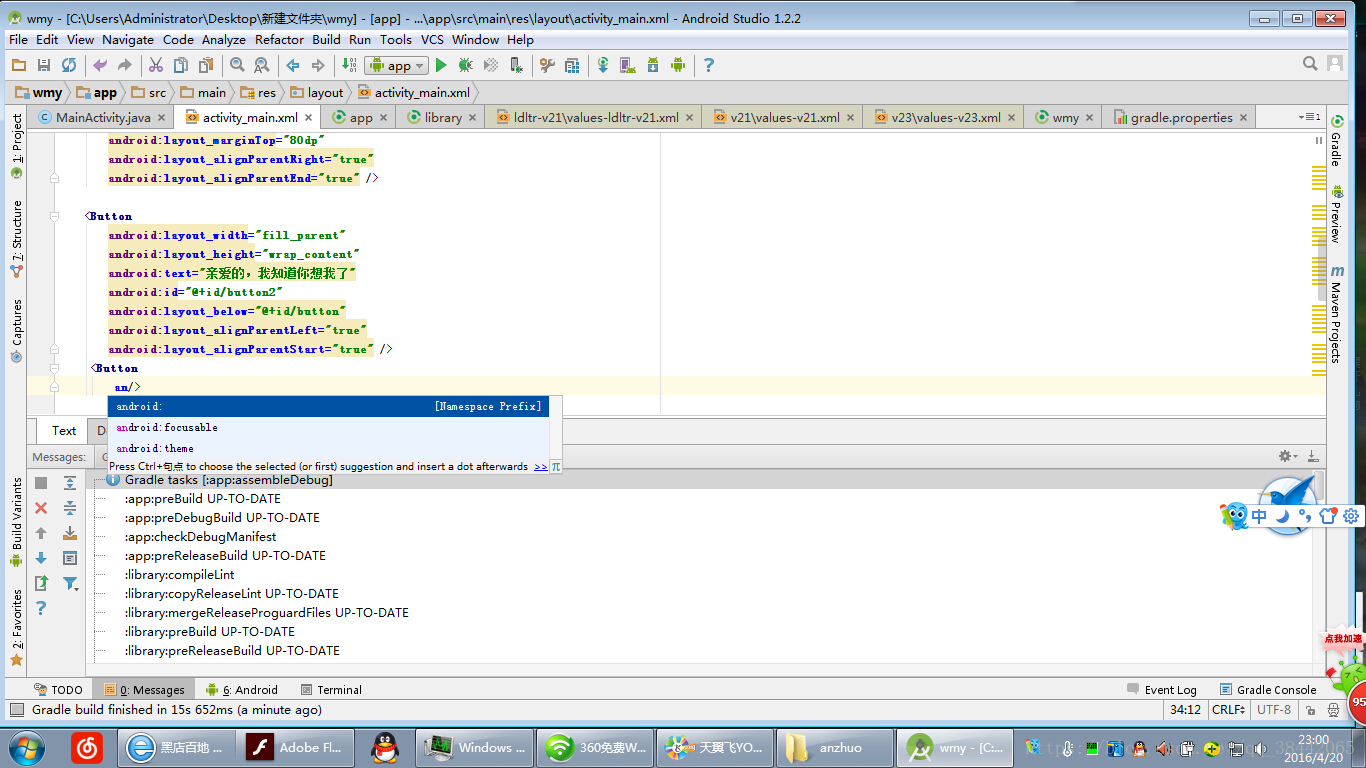Choose 'android:focusable' from the completion list
Image resolution: width=1366 pixels, height=768 pixels.
tap(328, 427)
